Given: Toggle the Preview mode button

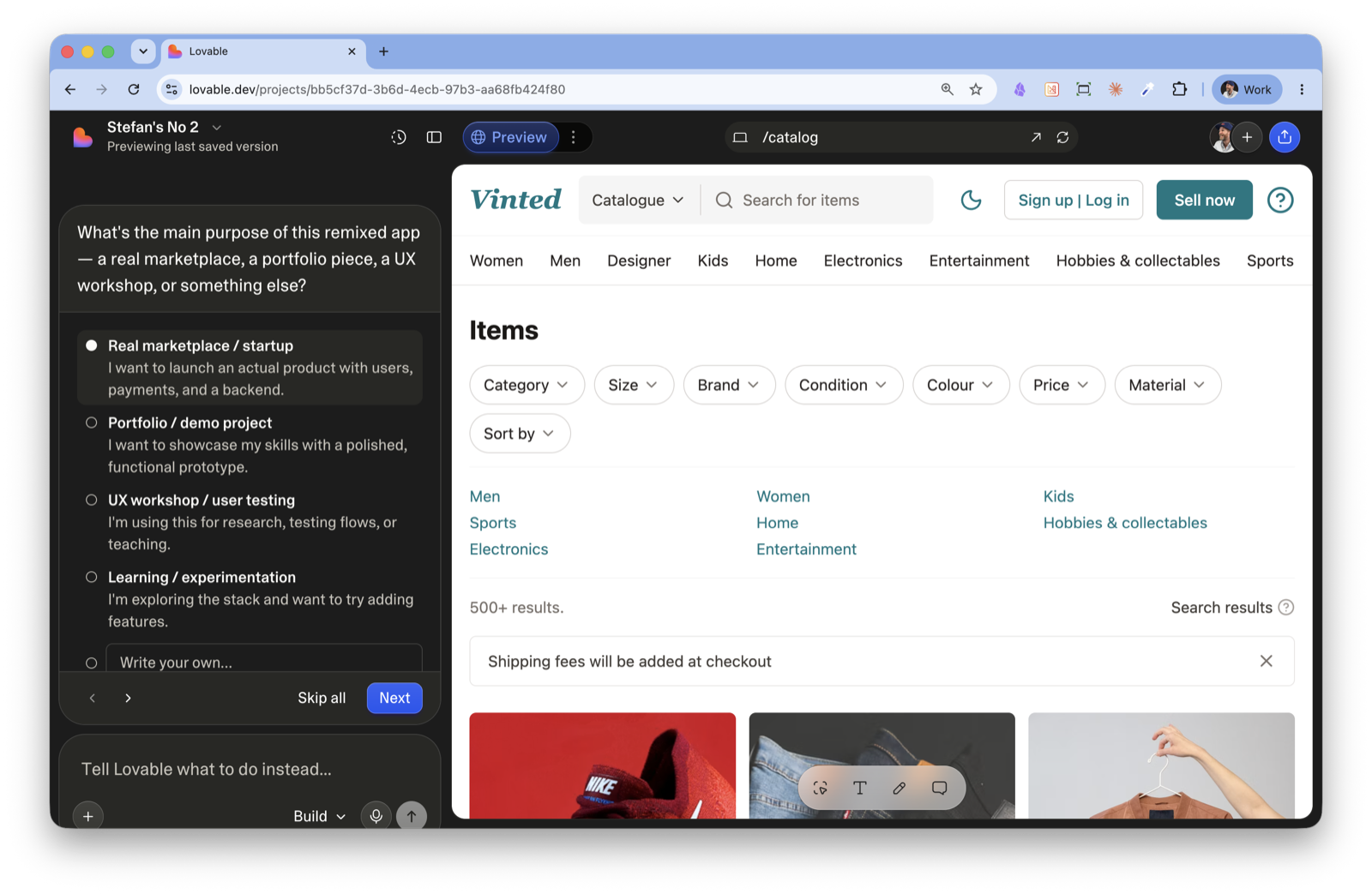Looking at the screenshot, I should [511, 137].
